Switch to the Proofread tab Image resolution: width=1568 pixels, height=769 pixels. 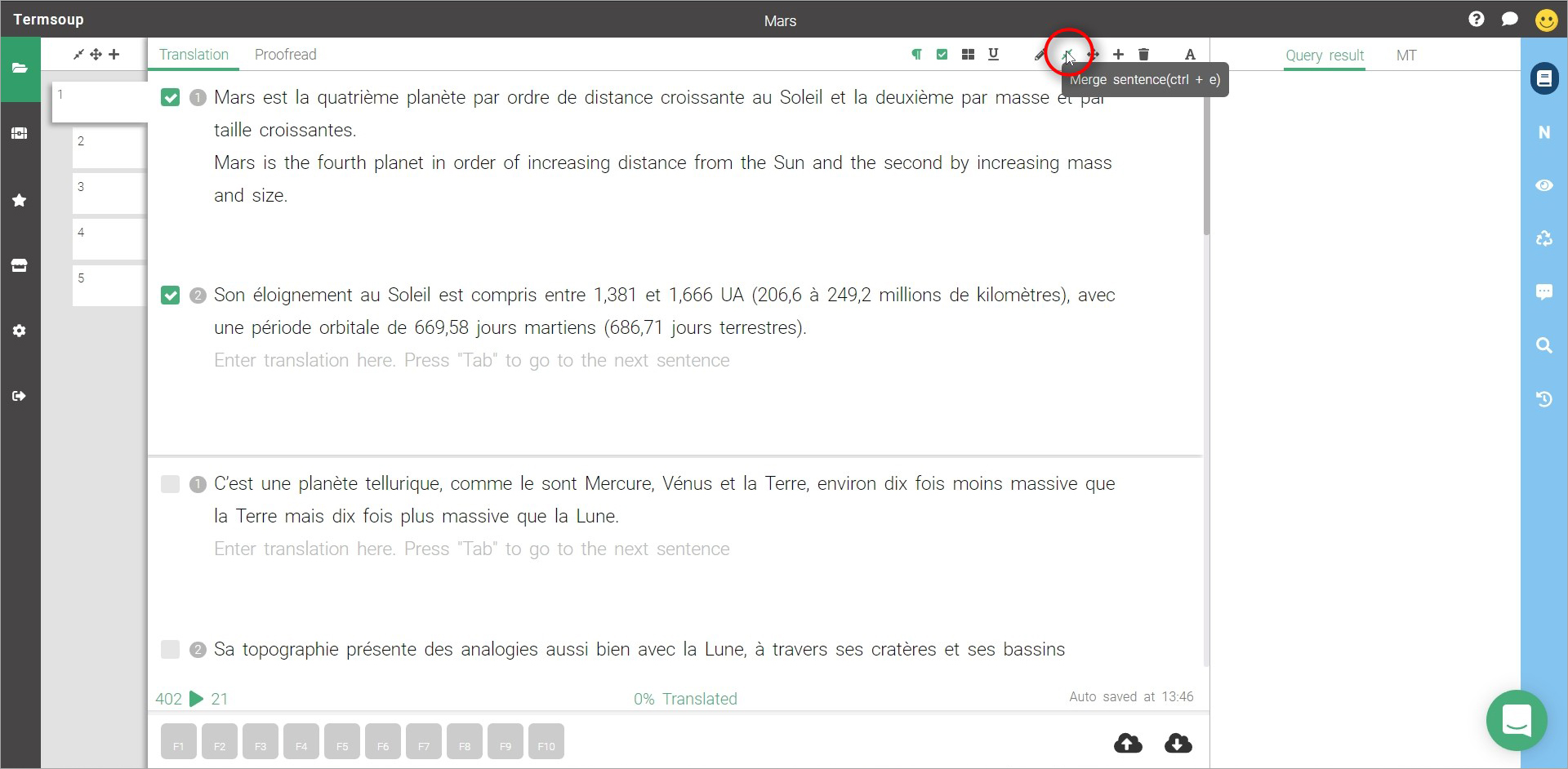[x=285, y=55]
